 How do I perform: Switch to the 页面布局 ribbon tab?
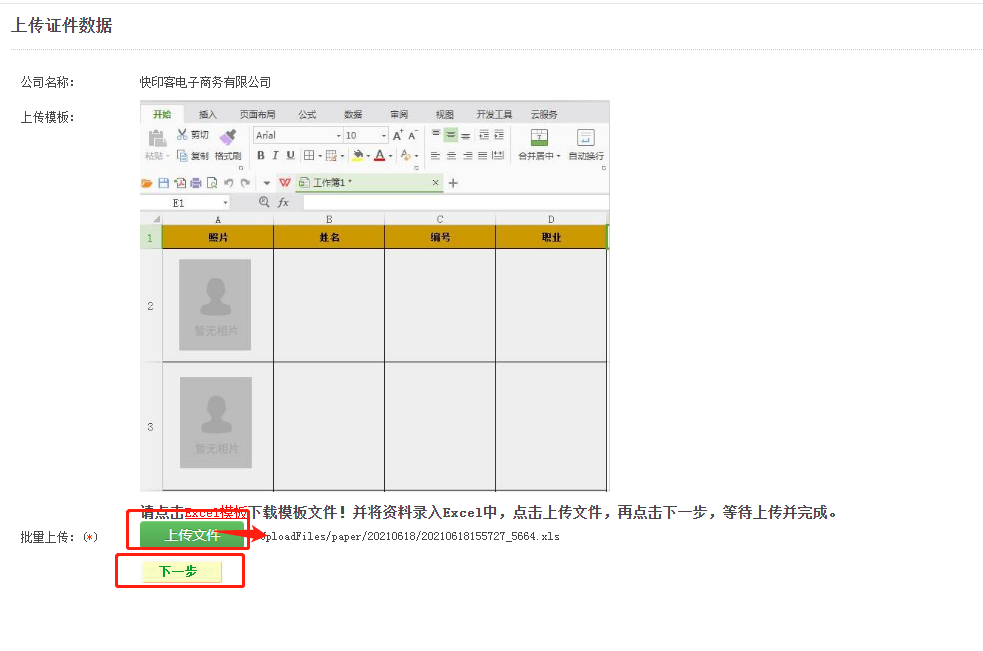tap(257, 114)
